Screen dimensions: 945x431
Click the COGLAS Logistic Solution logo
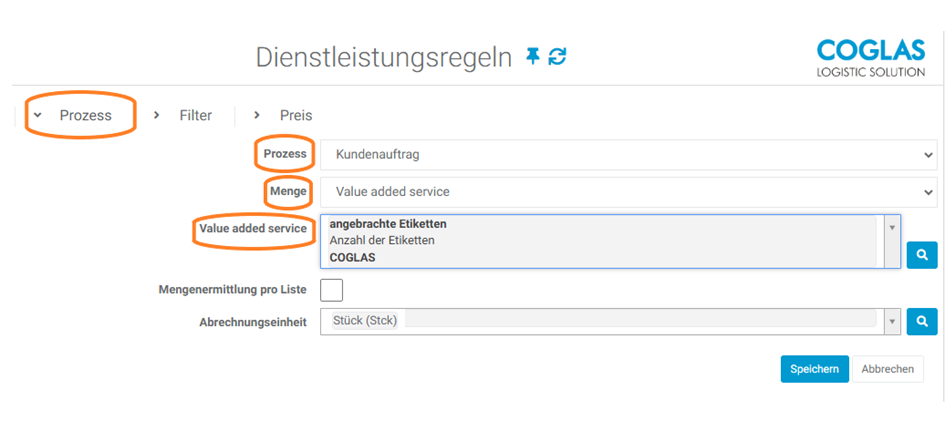[x=870, y=58]
